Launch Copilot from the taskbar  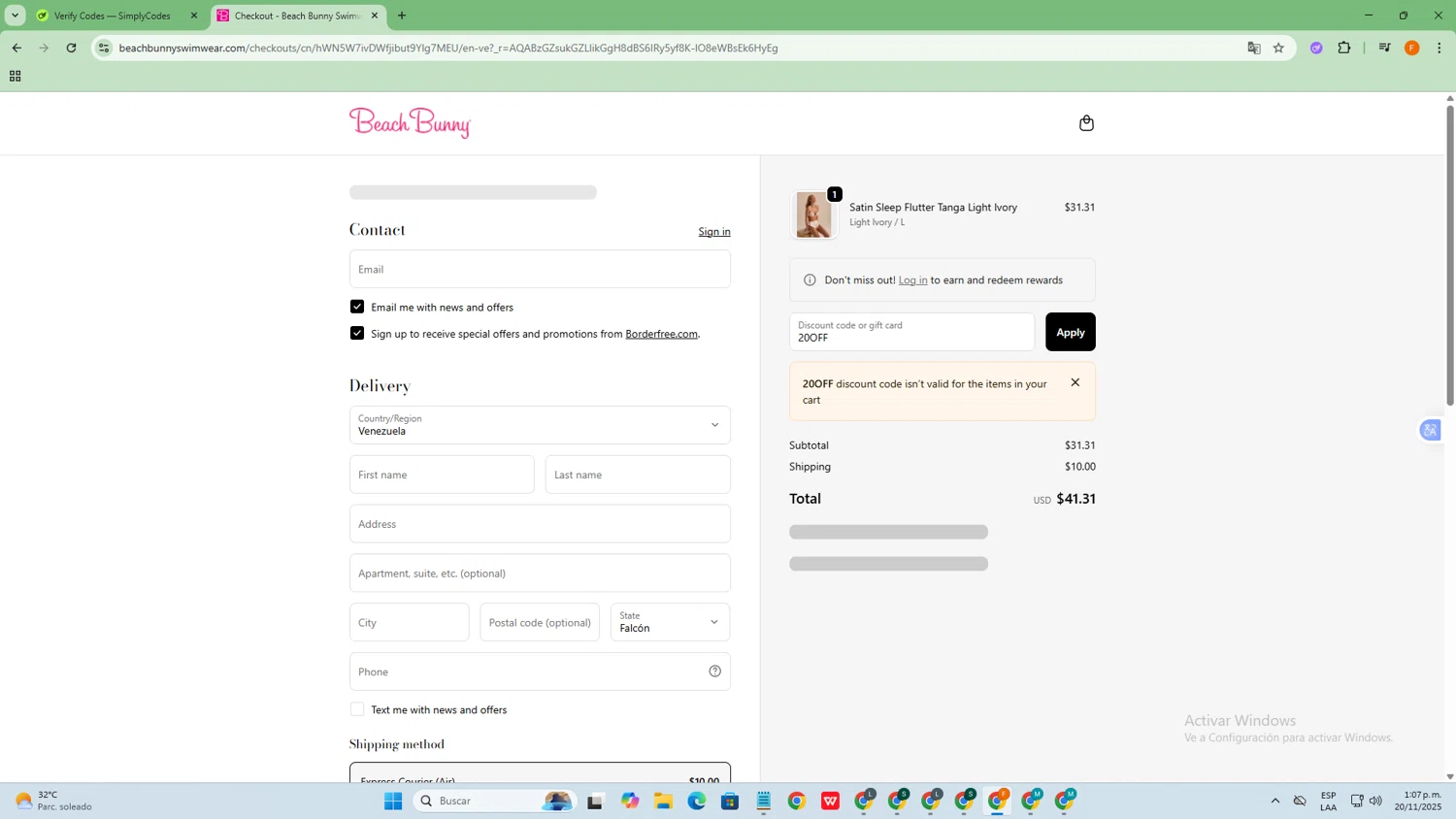(x=630, y=801)
